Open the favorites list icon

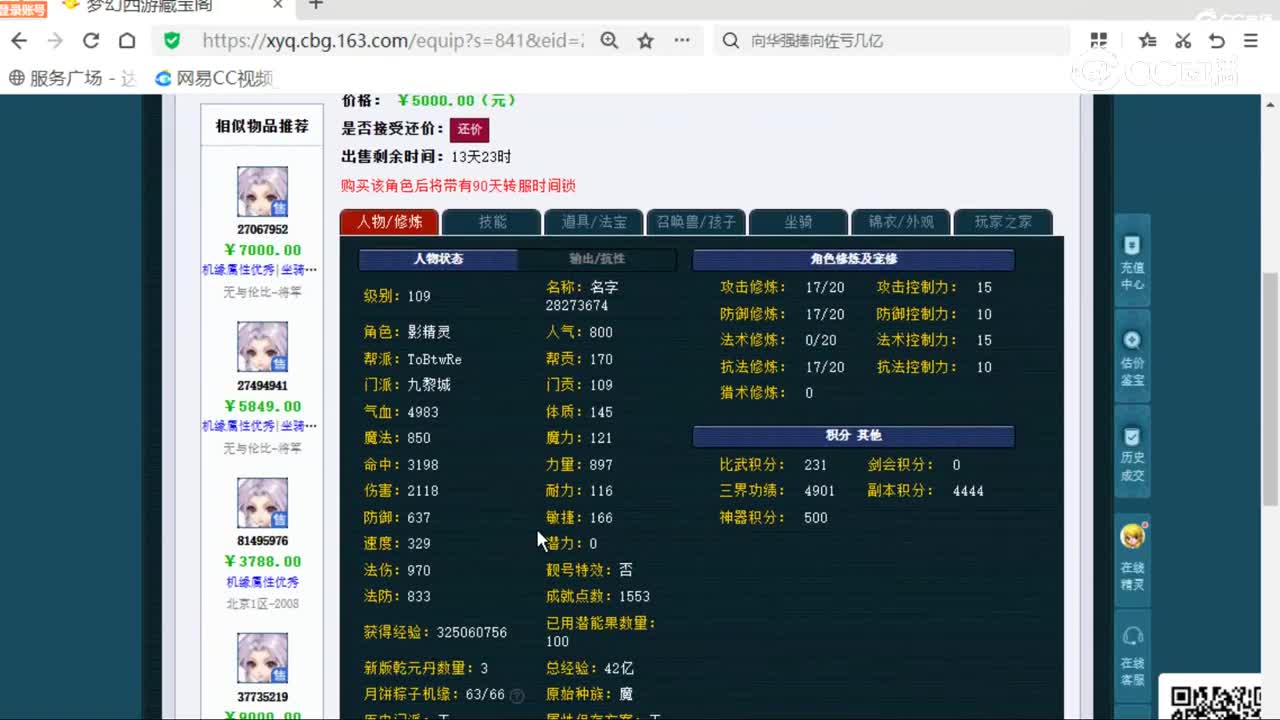click(x=1147, y=41)
